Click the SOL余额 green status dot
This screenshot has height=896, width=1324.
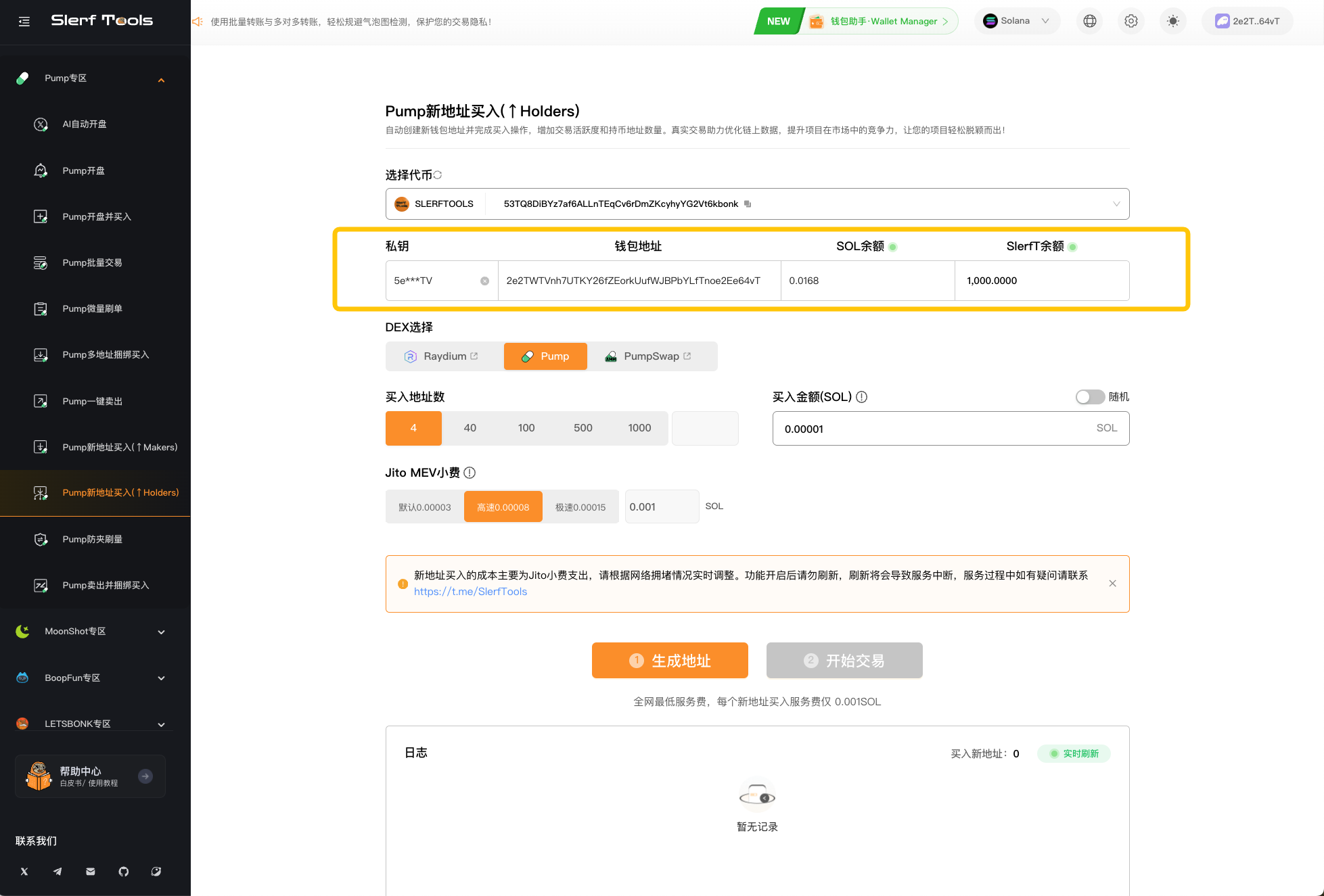(893, 247)
